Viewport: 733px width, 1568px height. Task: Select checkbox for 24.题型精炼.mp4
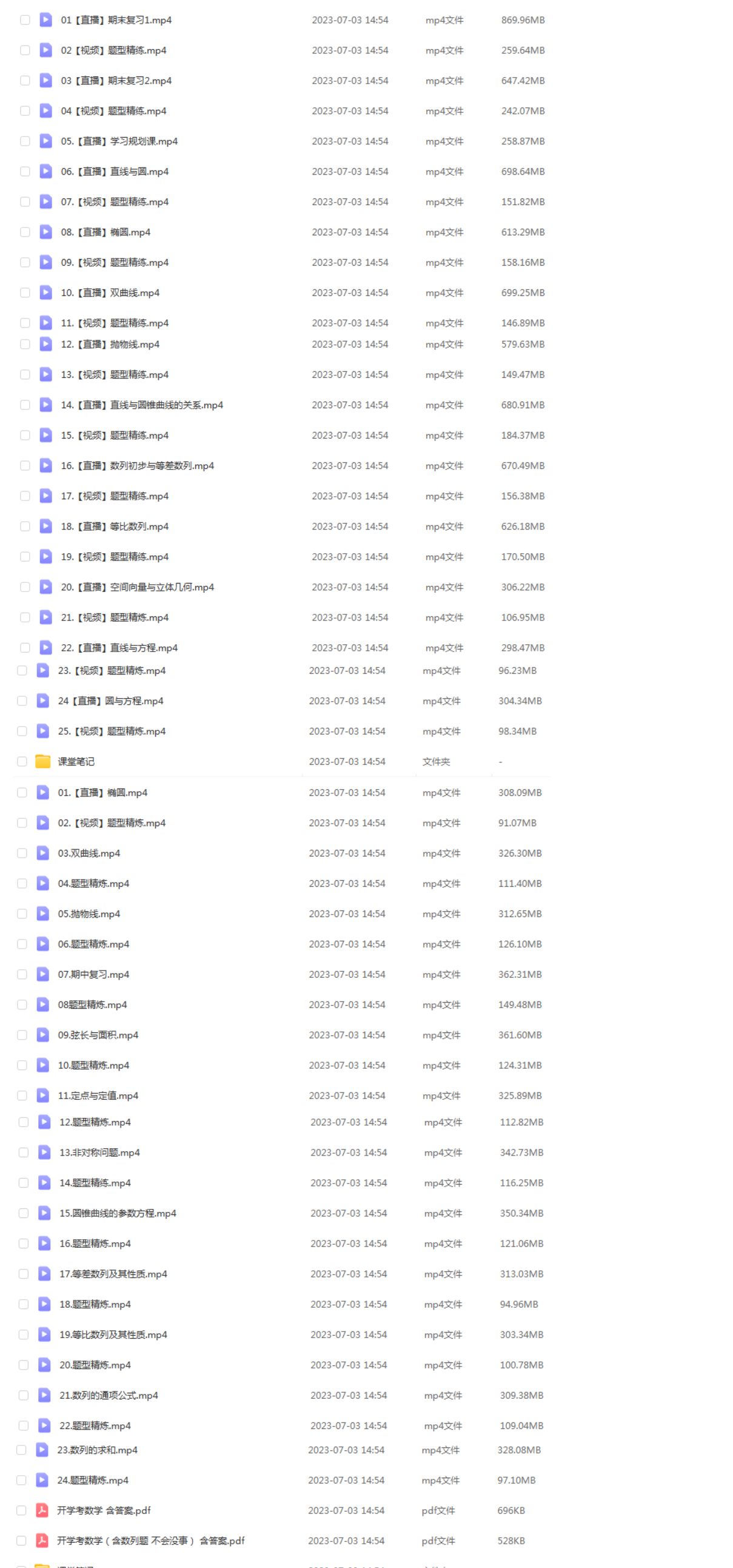click(21, 1479)
